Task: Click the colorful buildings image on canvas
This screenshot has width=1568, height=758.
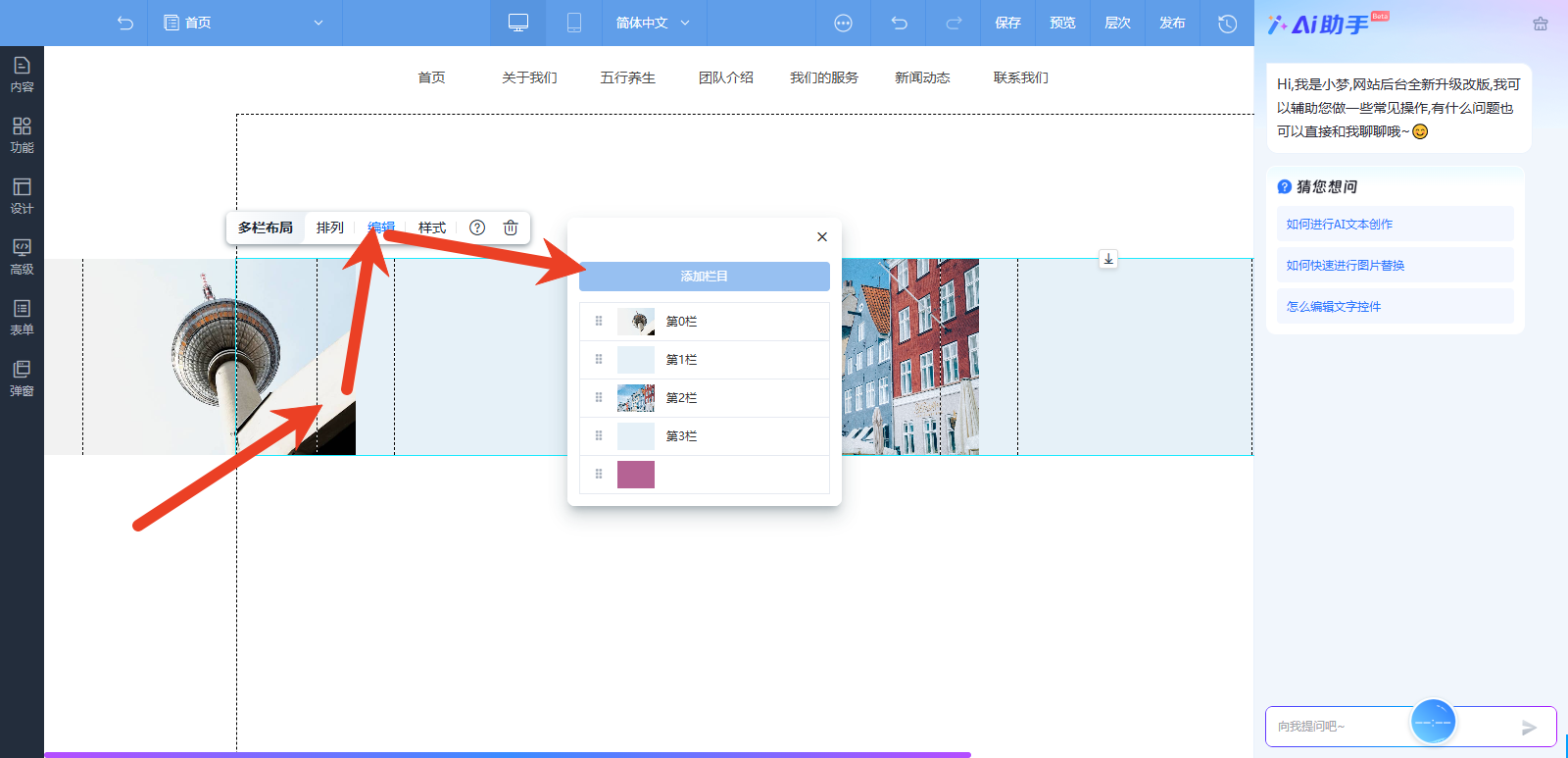Action: click(910, 357)
